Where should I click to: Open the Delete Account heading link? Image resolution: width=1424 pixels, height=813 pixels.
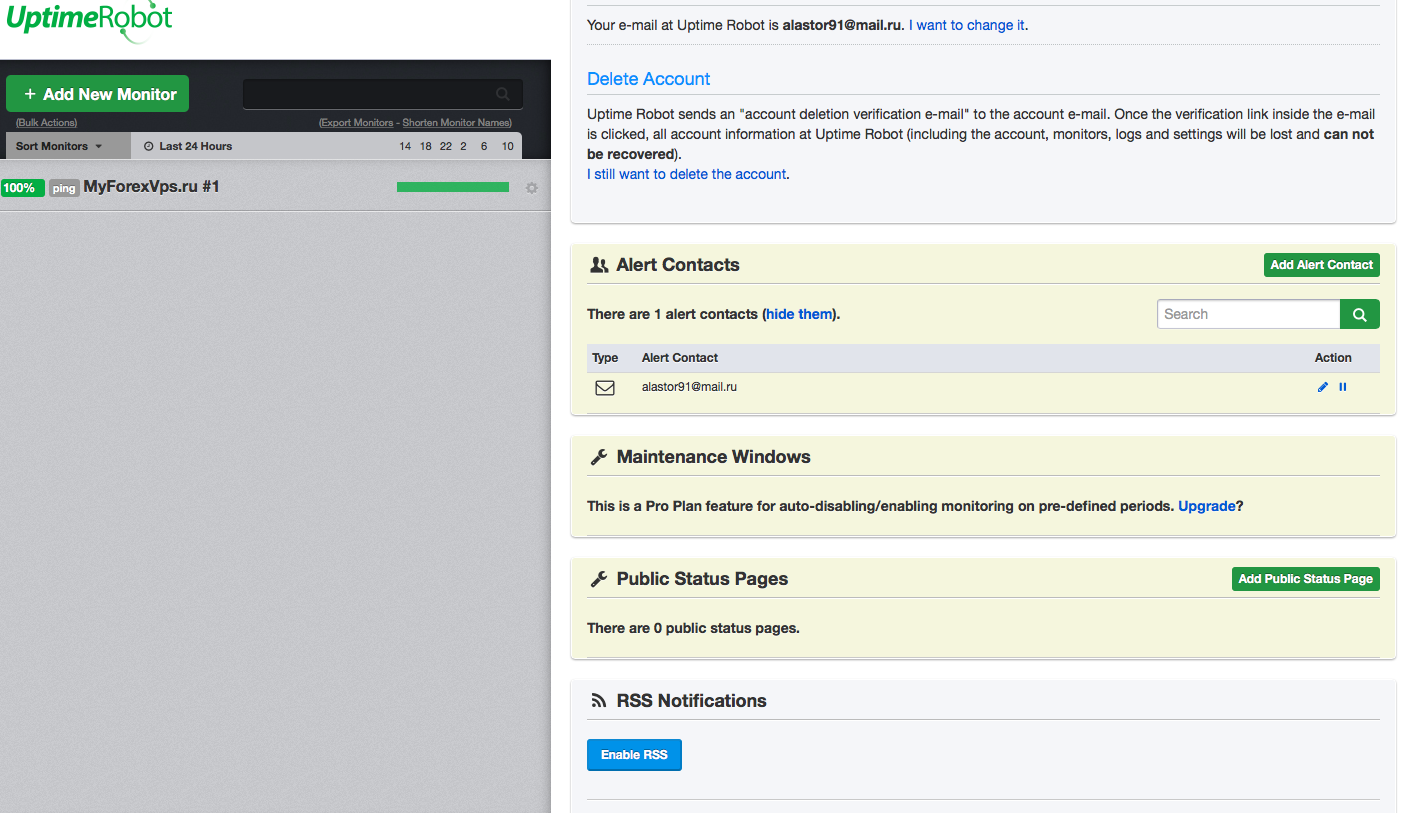(648, 79)
